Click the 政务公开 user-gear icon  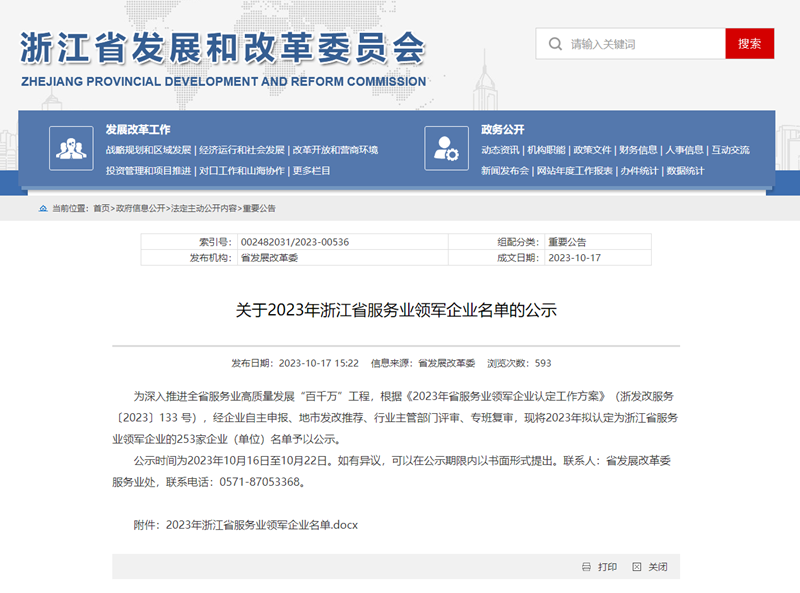446,149
